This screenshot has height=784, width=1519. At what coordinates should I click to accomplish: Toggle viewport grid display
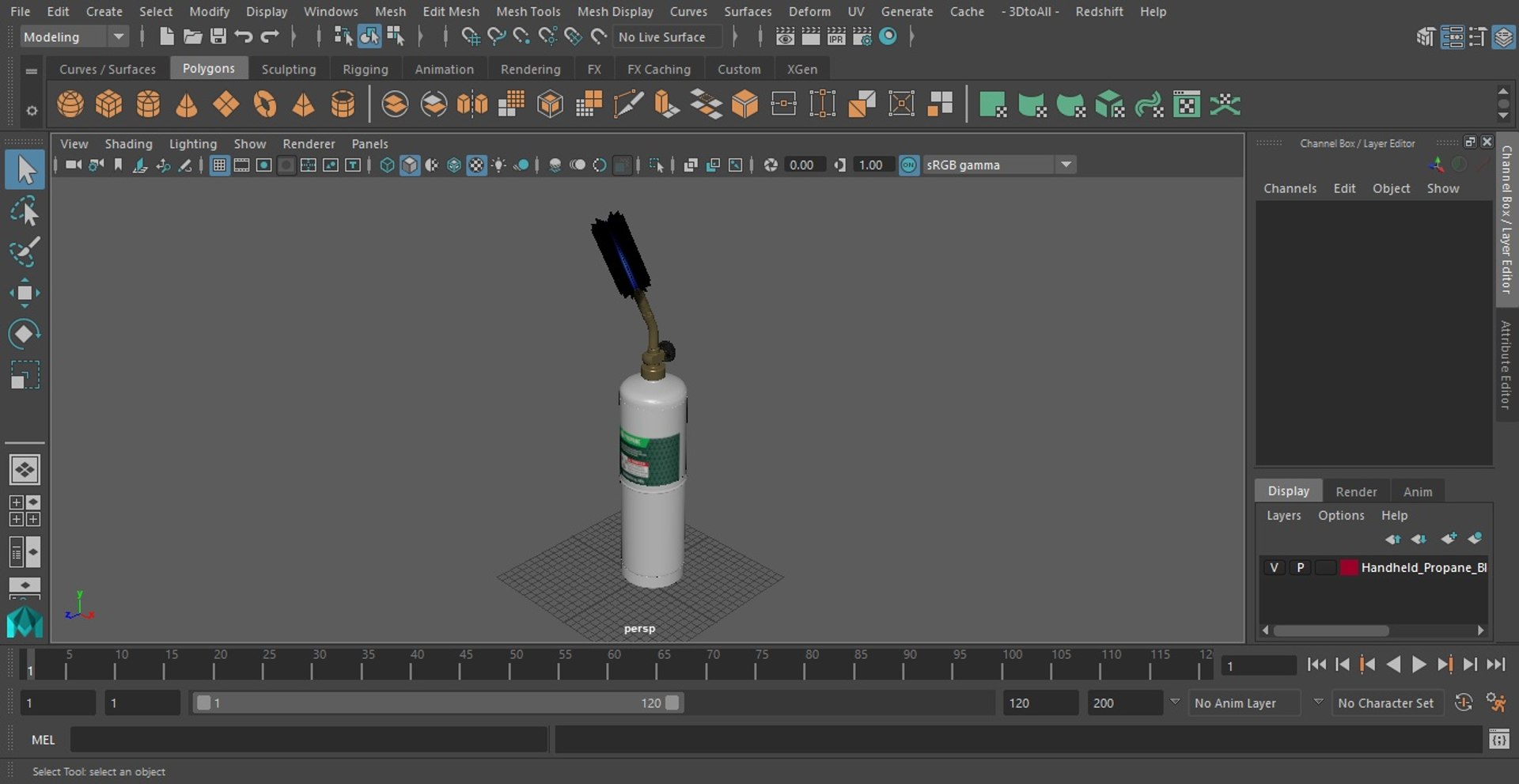(x=219, y=165)
